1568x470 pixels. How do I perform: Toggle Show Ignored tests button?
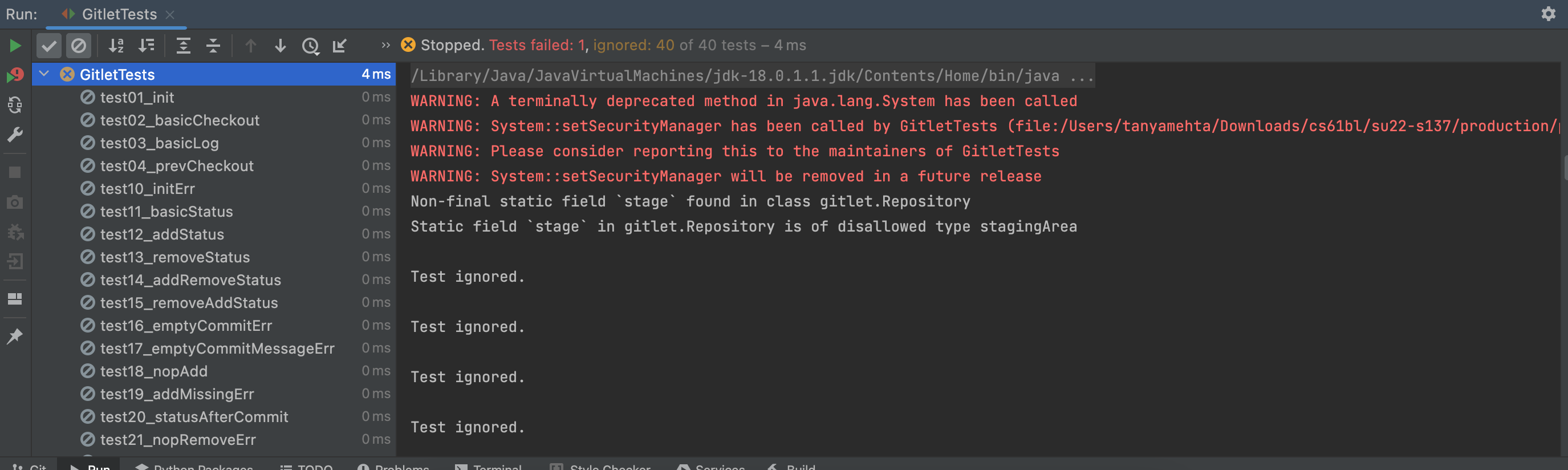(x=79, y=46)
